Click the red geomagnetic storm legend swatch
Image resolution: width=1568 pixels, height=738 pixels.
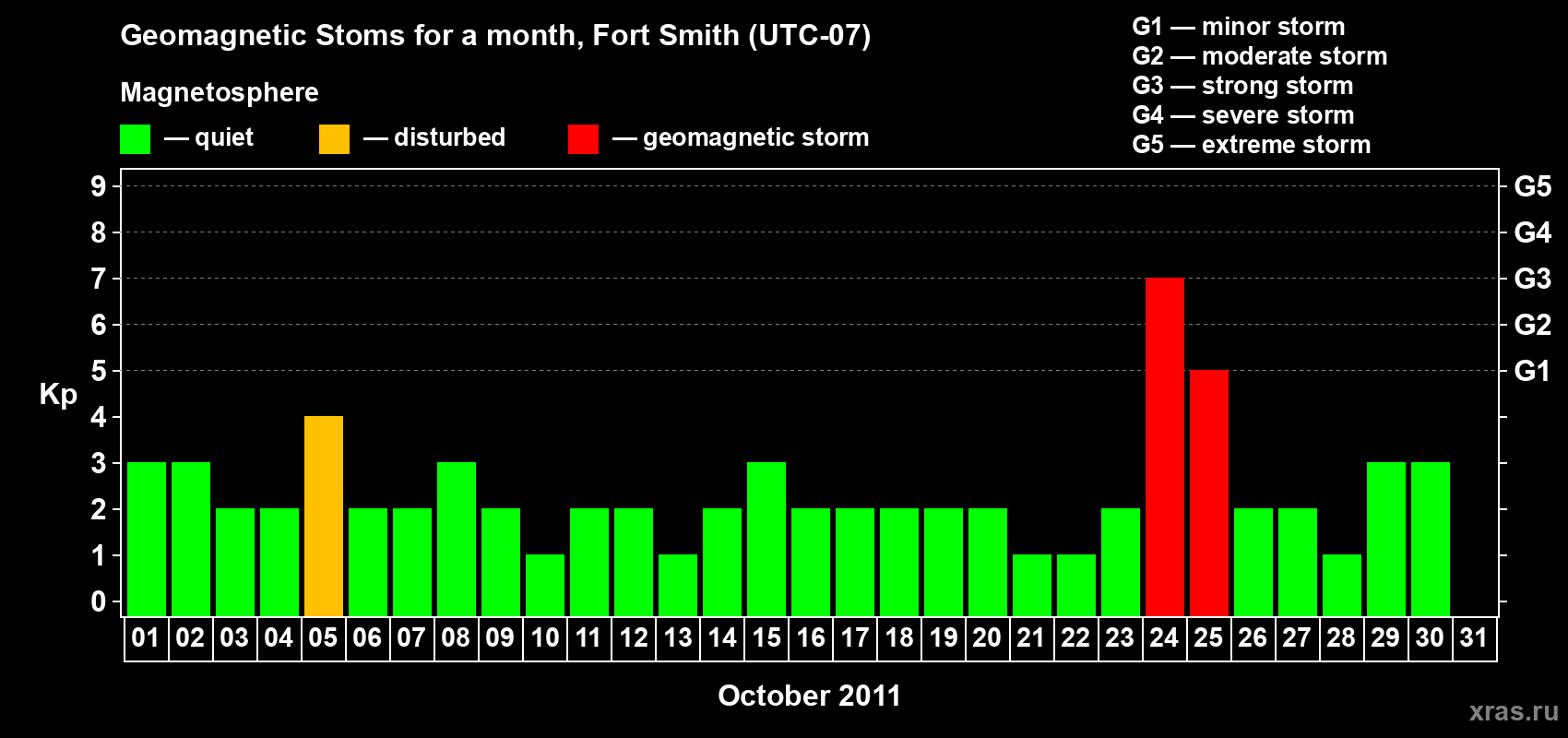[x=583, y=139]
